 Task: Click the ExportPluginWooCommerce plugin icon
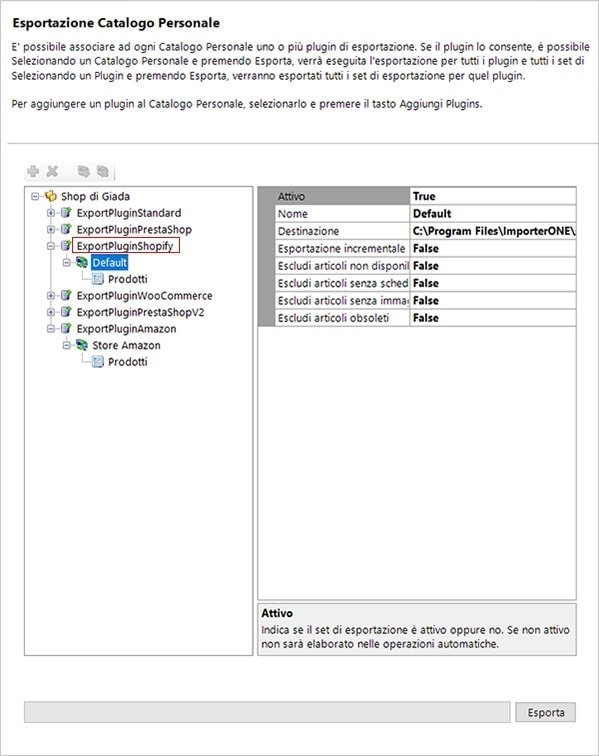coord(66,296)
